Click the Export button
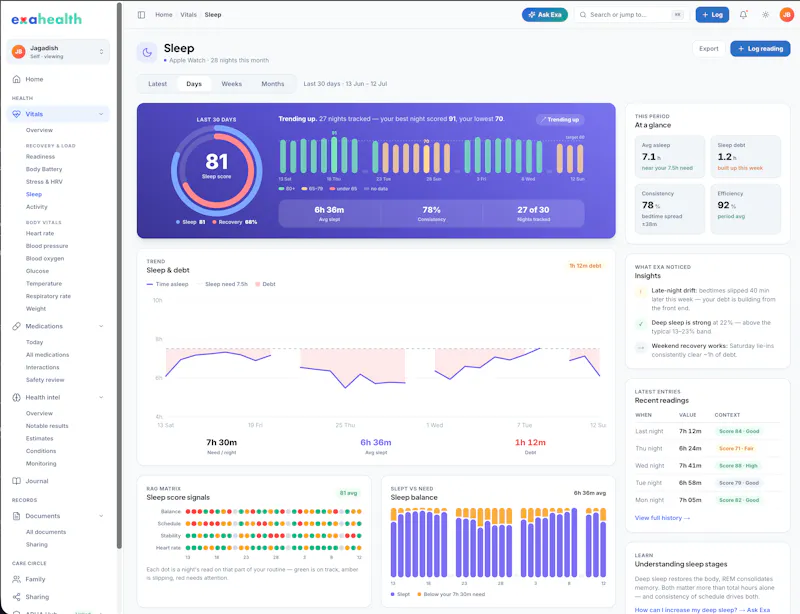 (709, 48)
